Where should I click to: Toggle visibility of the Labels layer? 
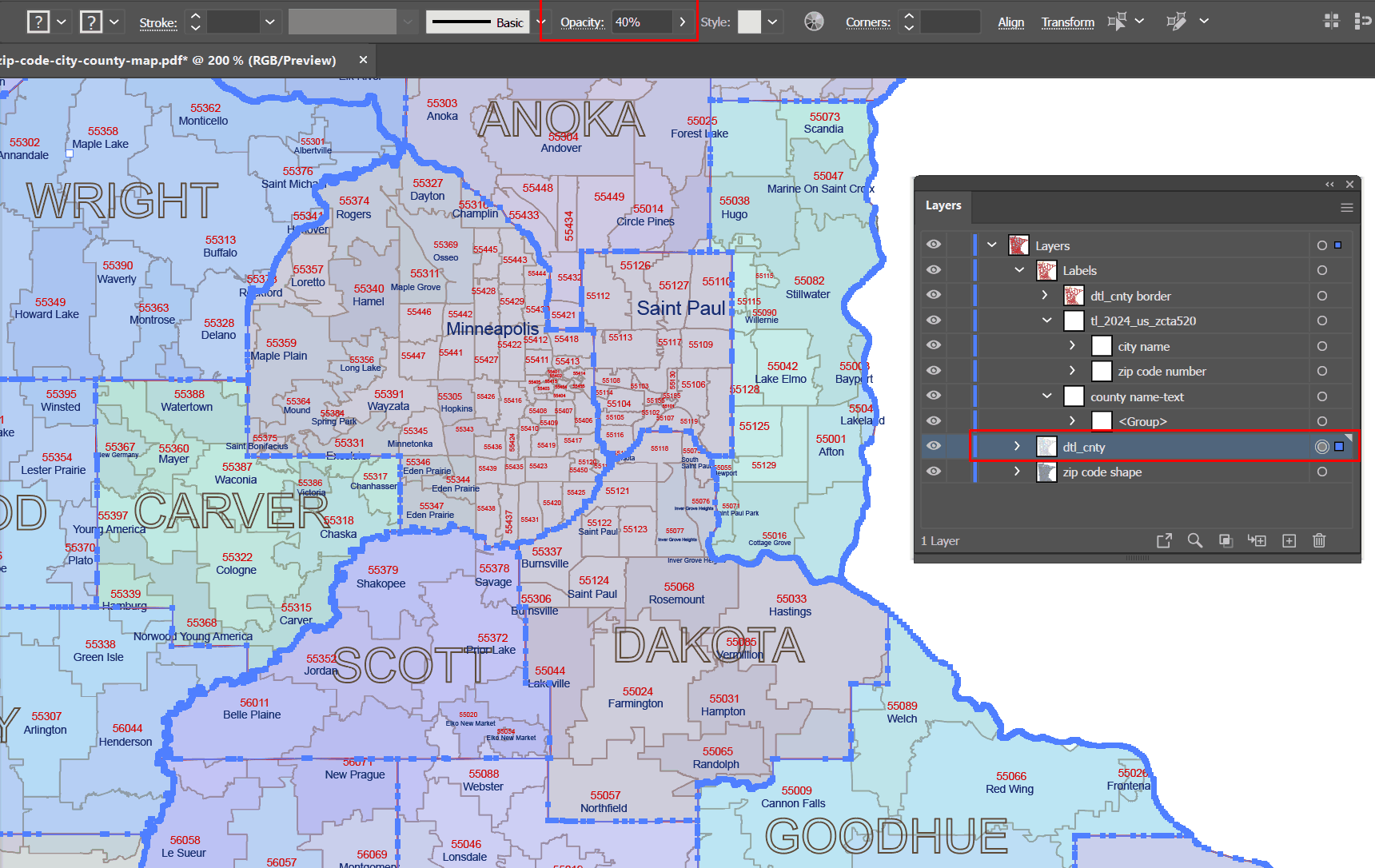pos(934,270)
